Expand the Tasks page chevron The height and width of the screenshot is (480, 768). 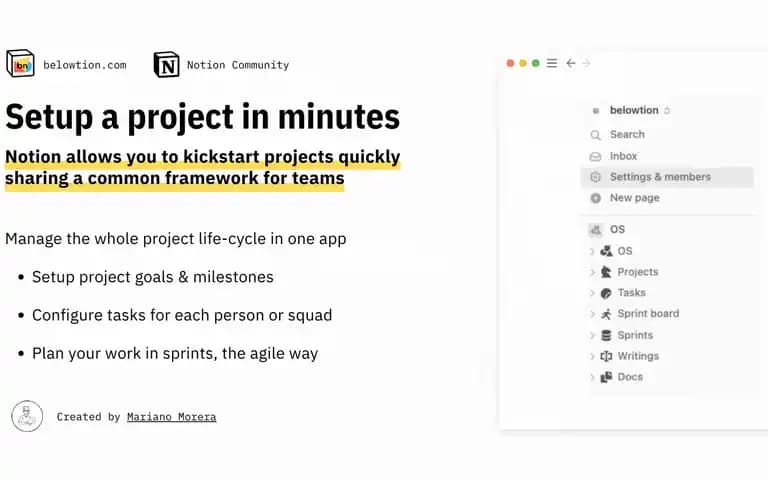(x=592, y=293)
